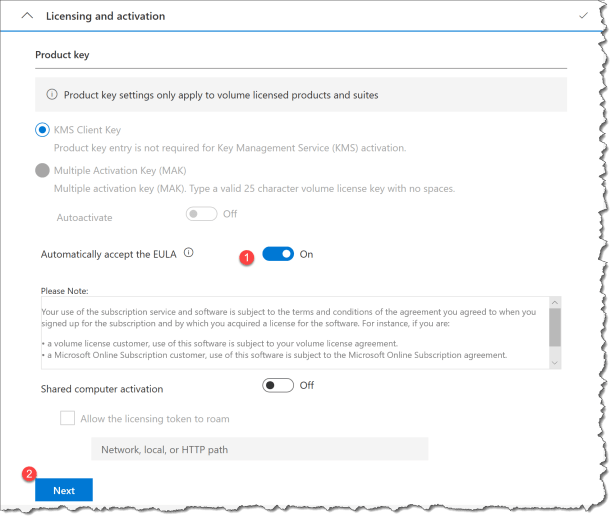
Task: Select Multiple Activation Key (MAK) option
Action: [x=42, y=171]
